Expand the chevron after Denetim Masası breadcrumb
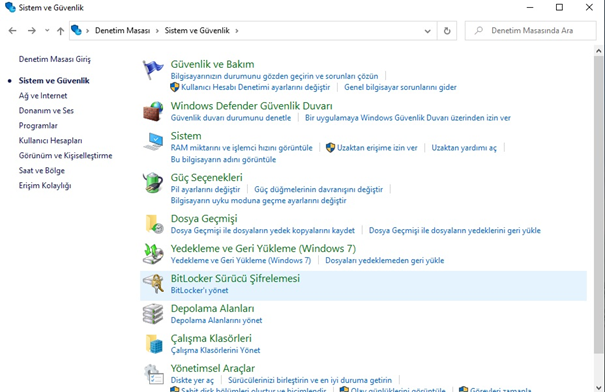 (157, 31)
